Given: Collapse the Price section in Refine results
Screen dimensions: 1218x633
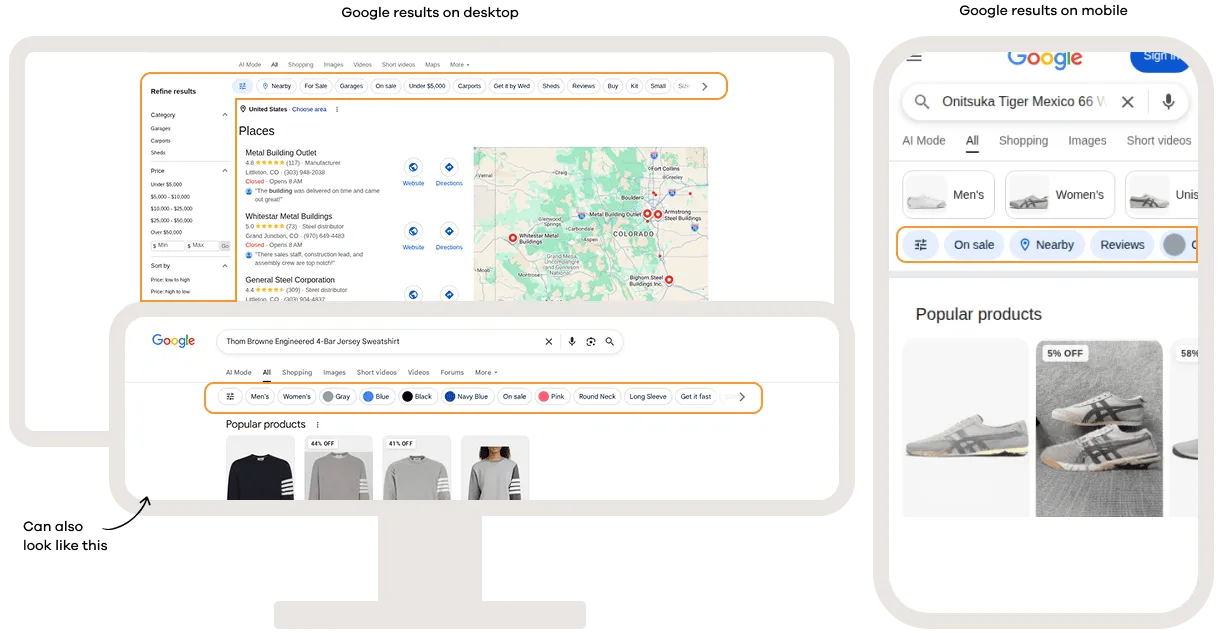Looking at the screenshot, I should point(225,171).
